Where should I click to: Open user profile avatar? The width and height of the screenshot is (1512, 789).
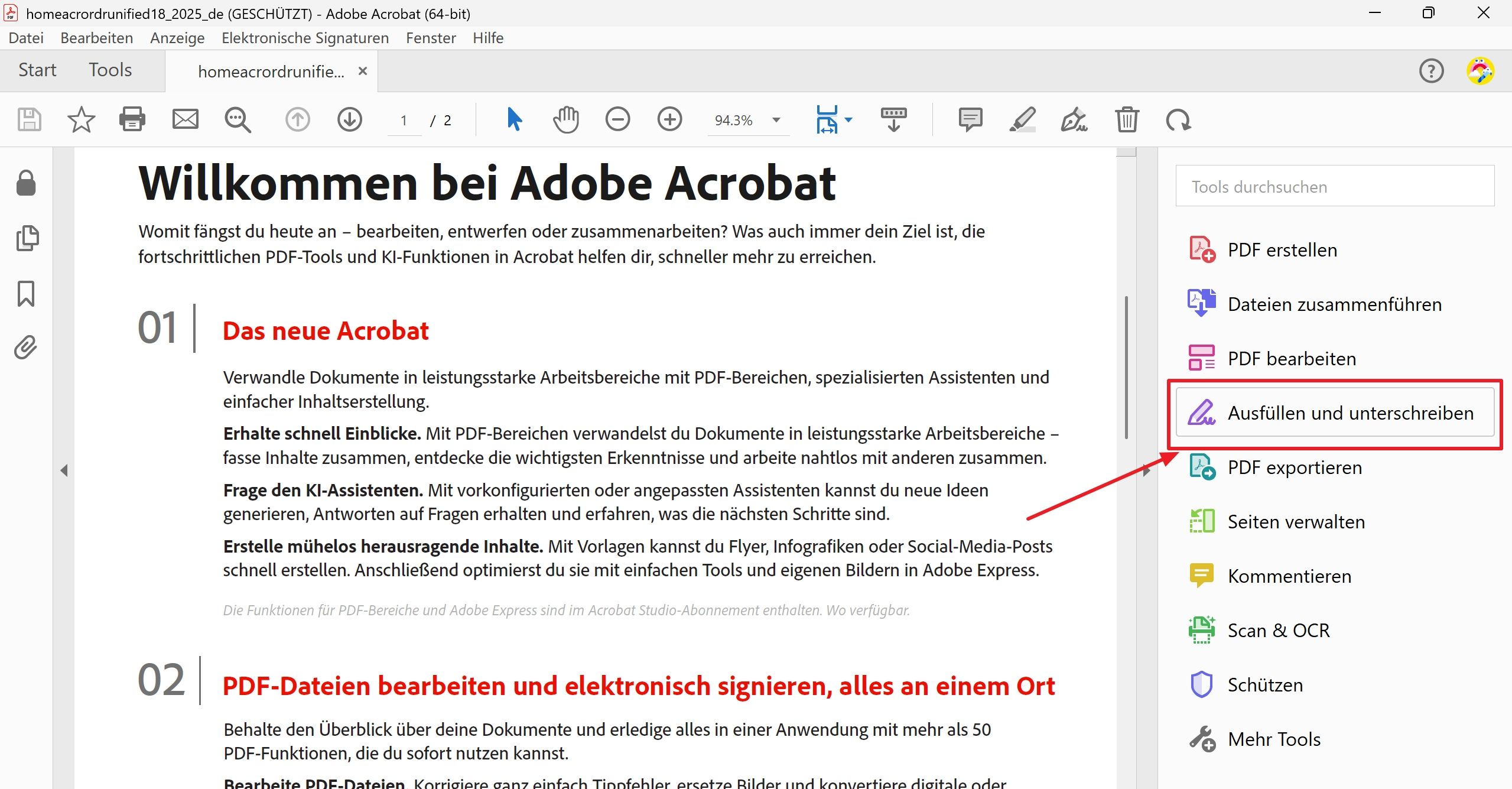click(x=1481, y=72)
